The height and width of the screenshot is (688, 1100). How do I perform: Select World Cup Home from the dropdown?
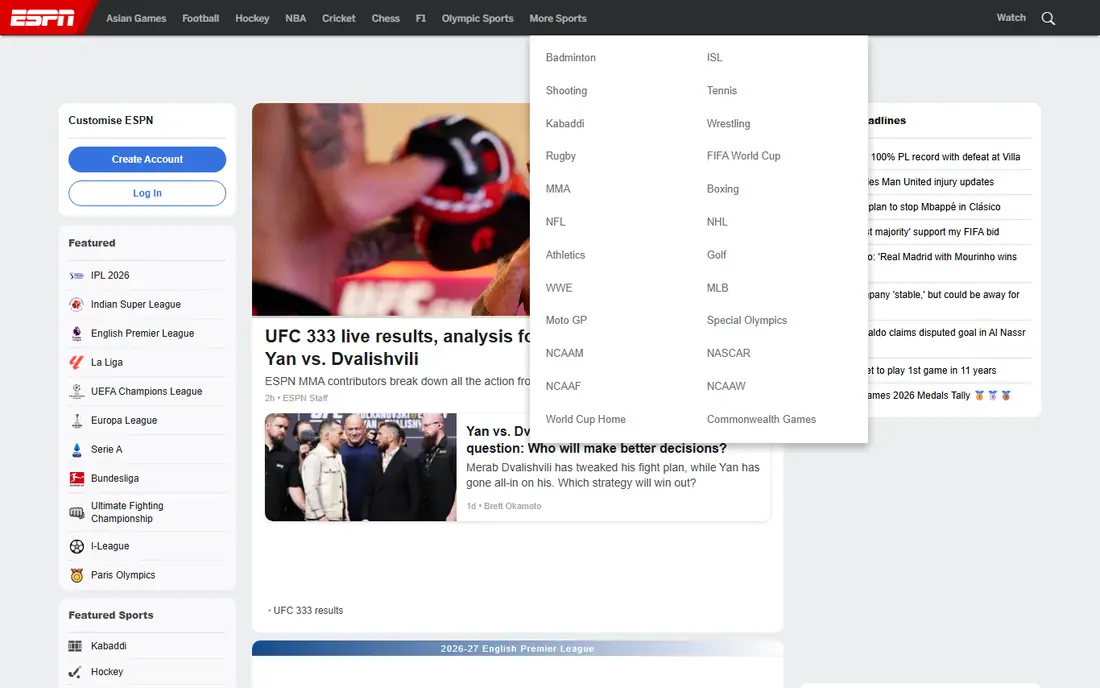coord(586,419)
